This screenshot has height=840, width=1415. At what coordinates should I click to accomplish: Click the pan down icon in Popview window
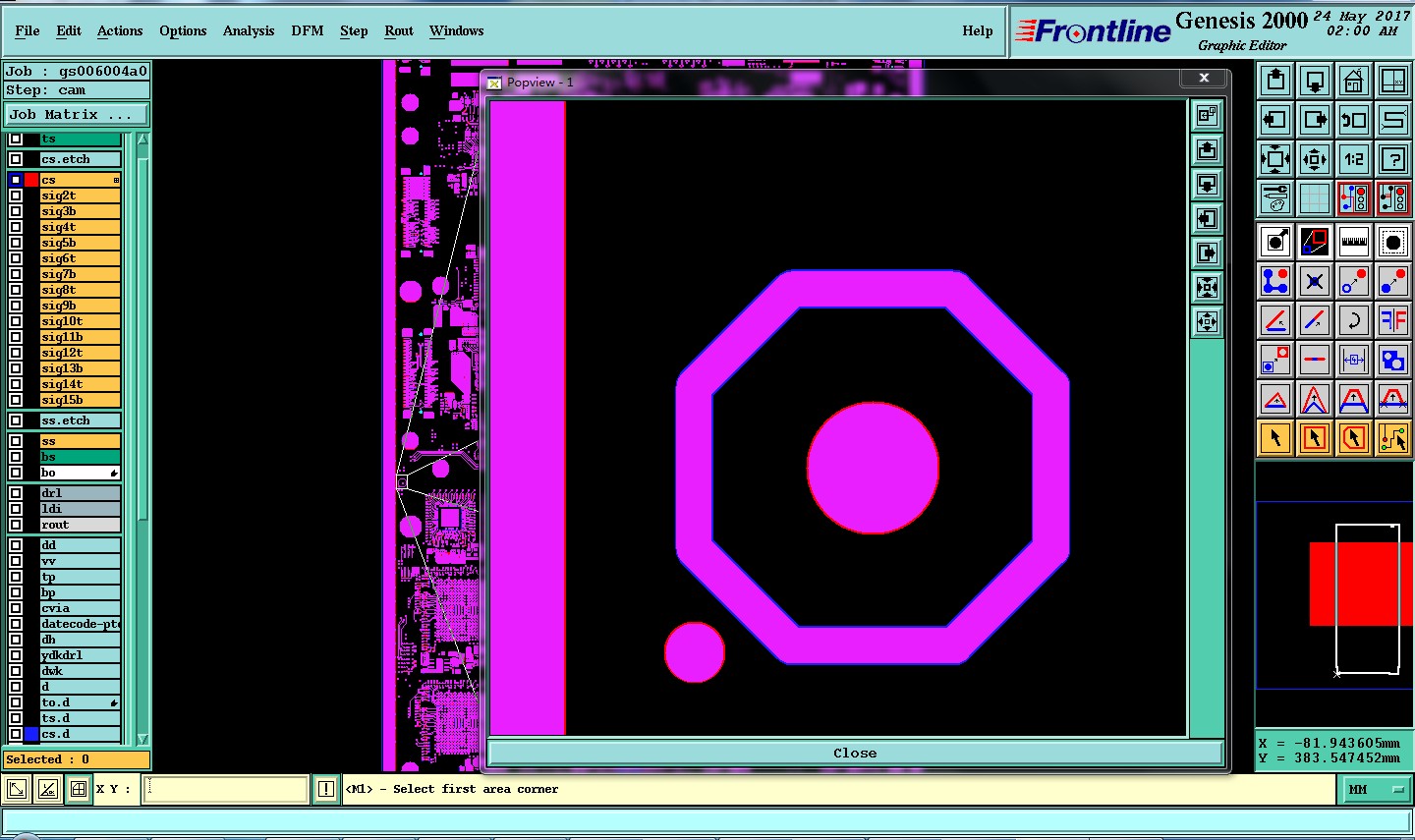pos(1208,185)
